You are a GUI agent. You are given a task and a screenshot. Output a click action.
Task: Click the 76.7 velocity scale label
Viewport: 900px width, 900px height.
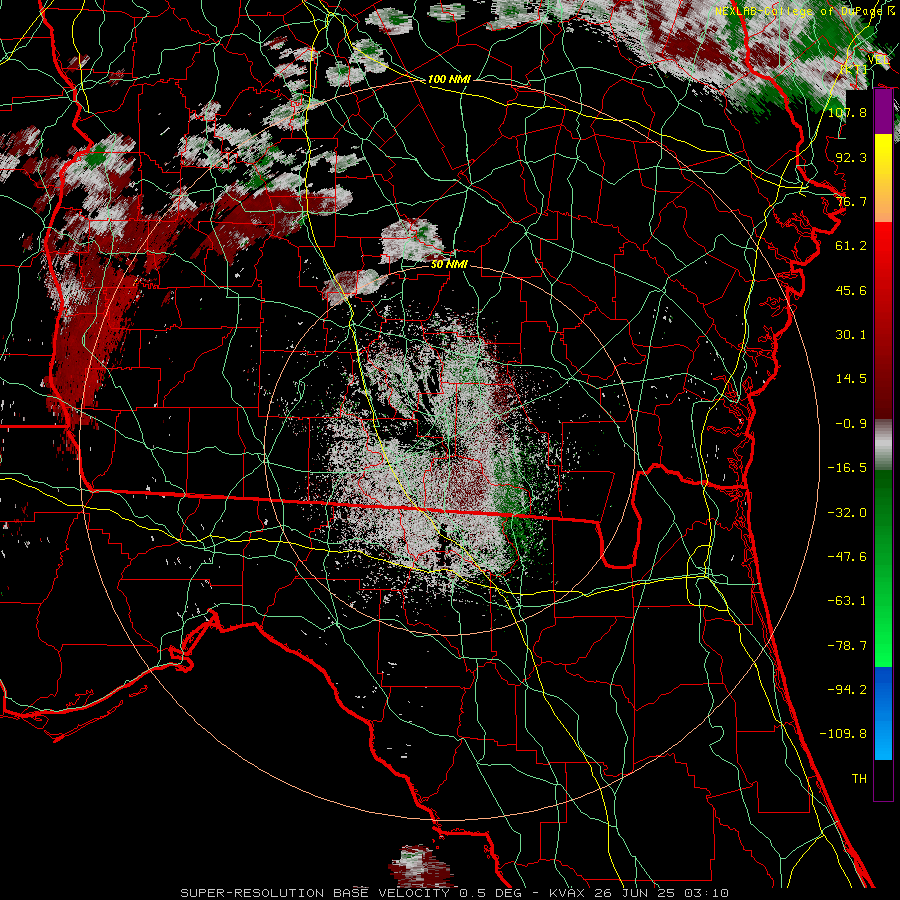coord(851,201)
